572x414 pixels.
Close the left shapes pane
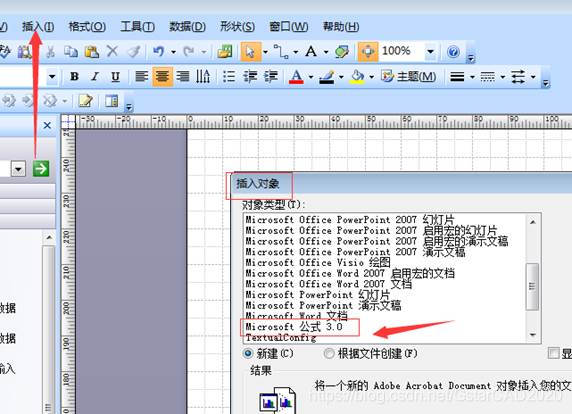[47, 125]
